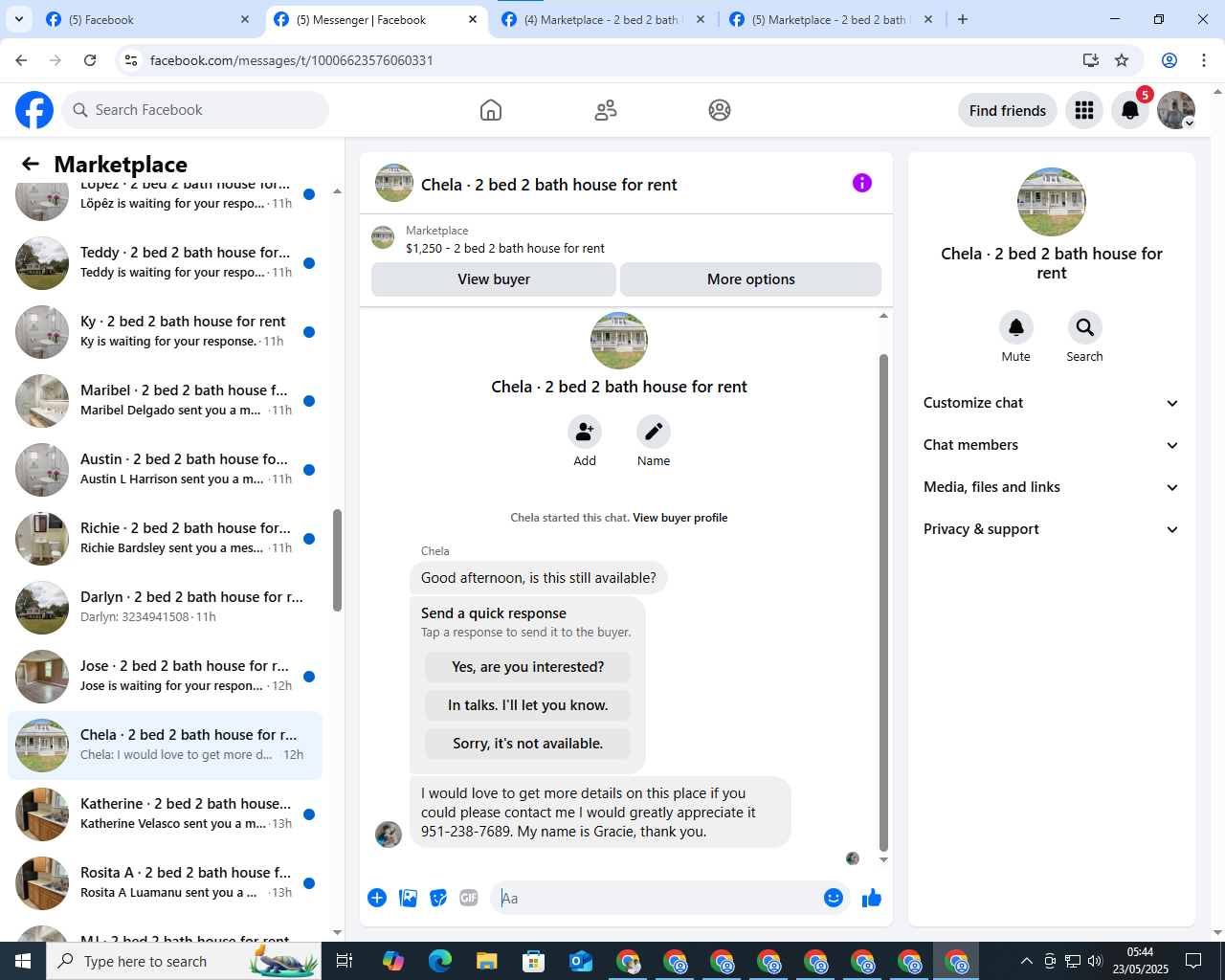This screenshot has width=1225, height=980.
Task: Click the browser address bar URL
Action: point(292,60)
